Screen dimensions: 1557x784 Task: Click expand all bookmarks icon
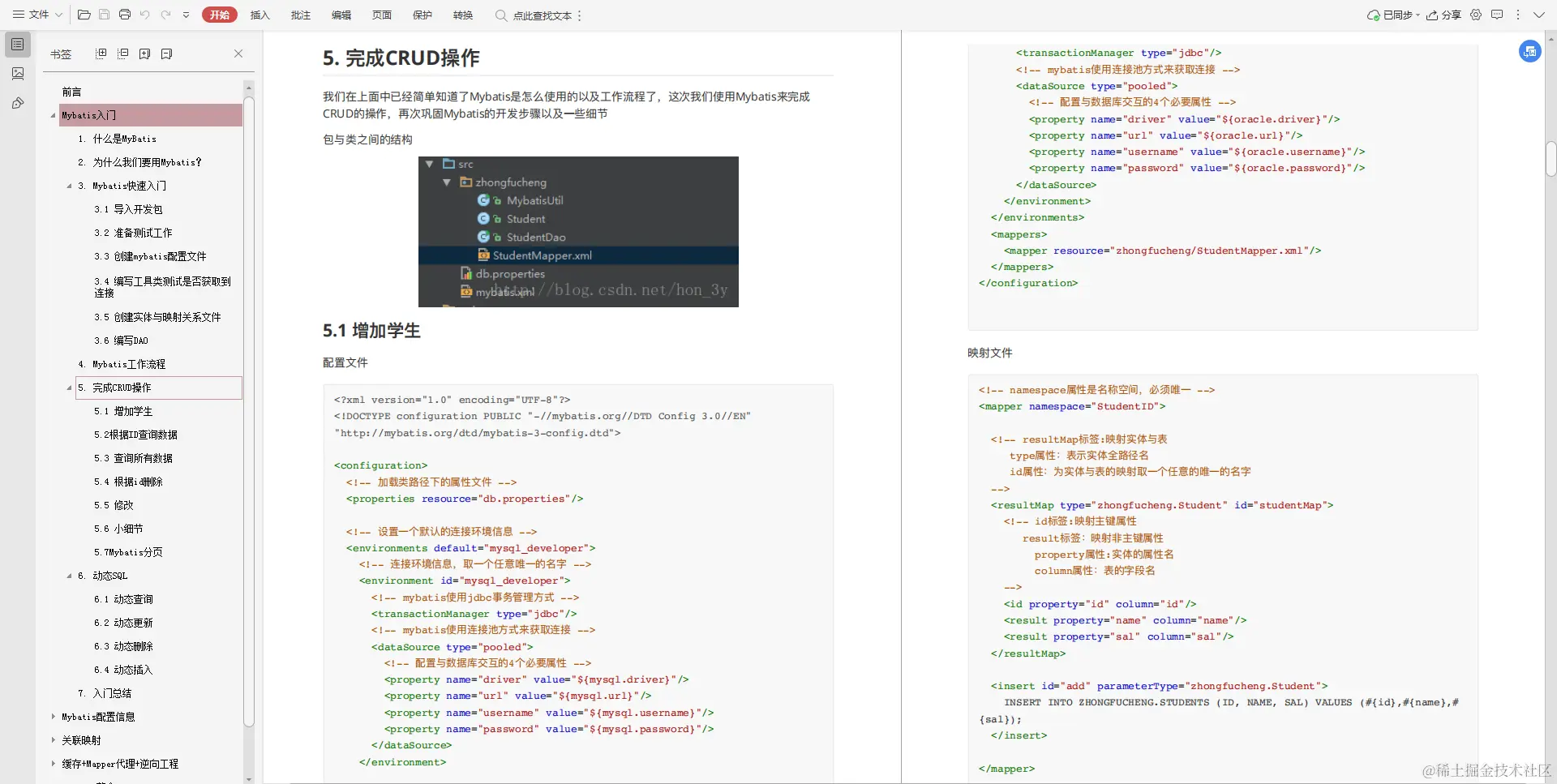tap(101, 54)
